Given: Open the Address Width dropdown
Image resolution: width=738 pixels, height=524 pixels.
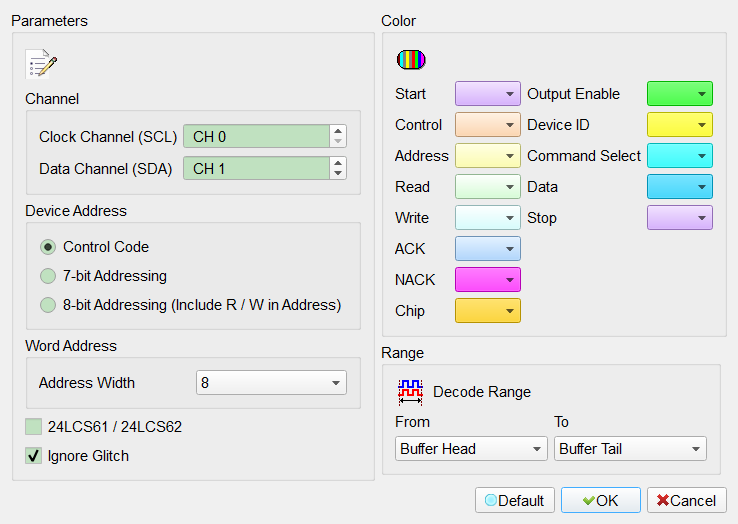Looking at the screenshot, I should point(271,383).
